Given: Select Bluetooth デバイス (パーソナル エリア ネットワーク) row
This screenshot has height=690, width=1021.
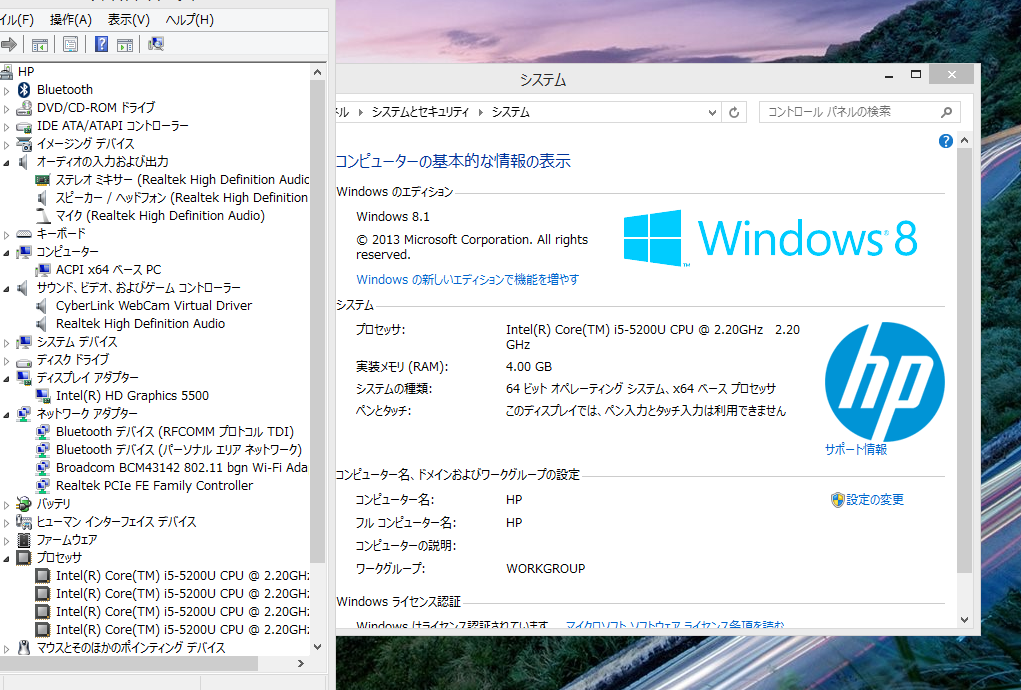Looking at the screenshot, I should tap(178, 450).
